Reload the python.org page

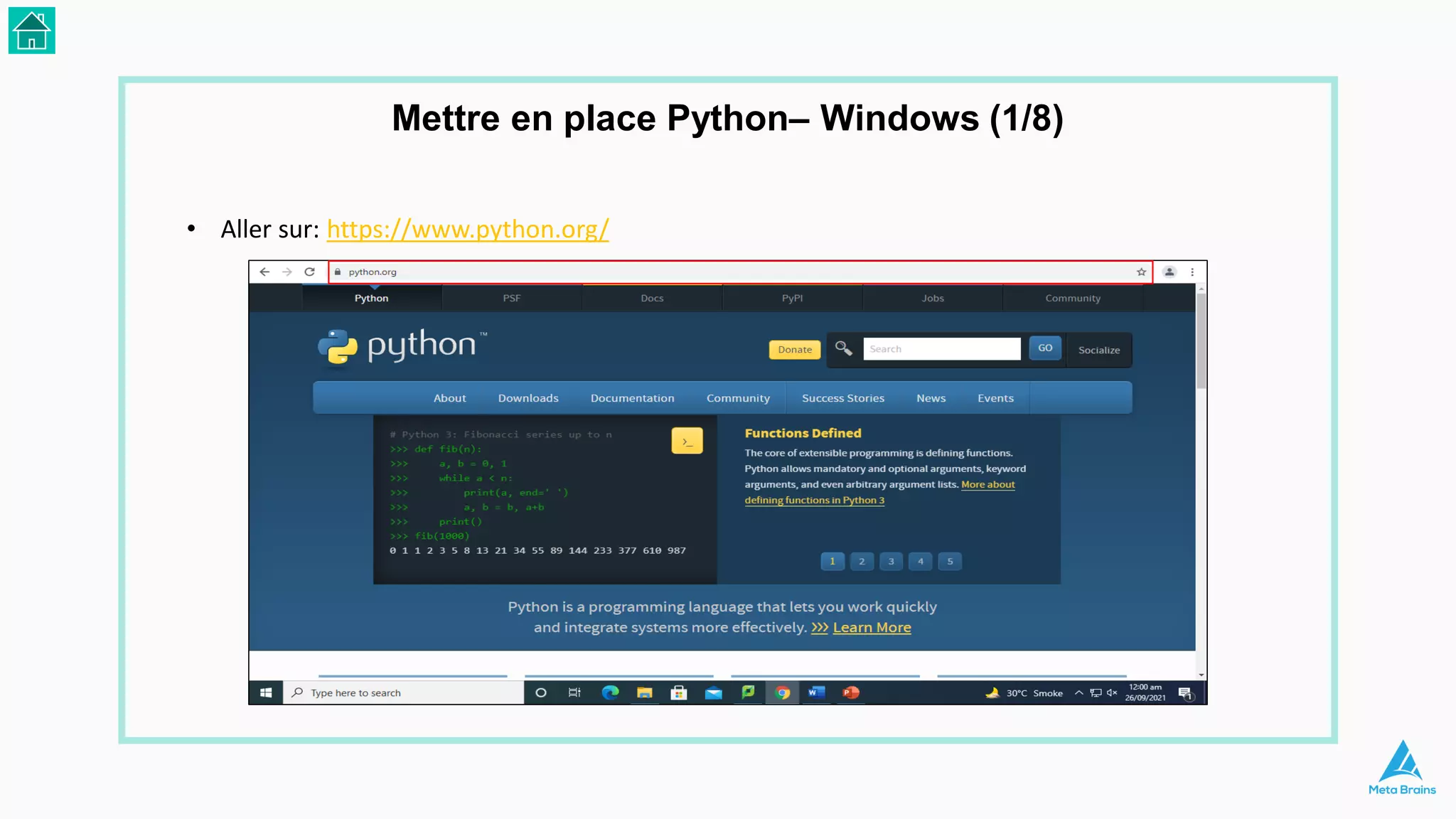[x=309, y=272]
